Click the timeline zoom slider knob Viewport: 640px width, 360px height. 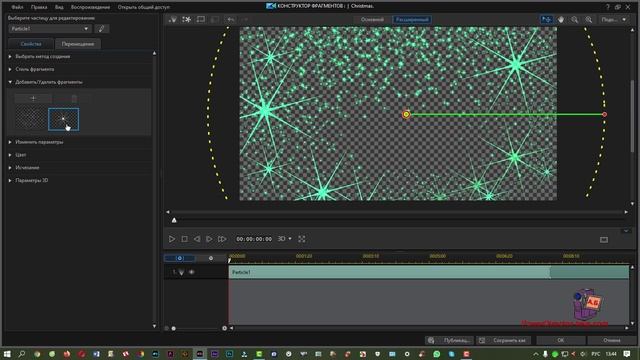173,328
